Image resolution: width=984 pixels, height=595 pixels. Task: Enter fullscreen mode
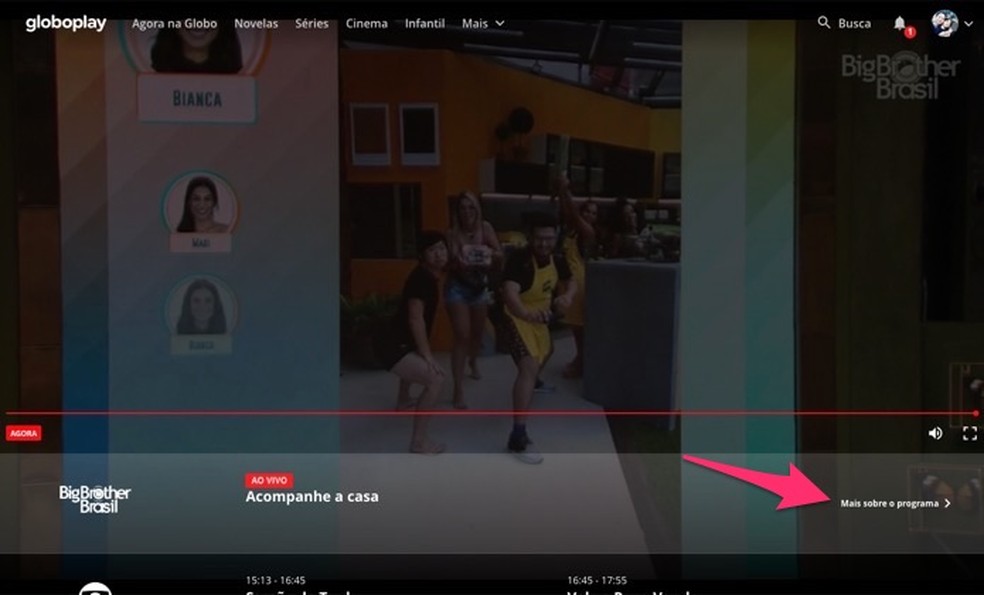pos(970,433)
